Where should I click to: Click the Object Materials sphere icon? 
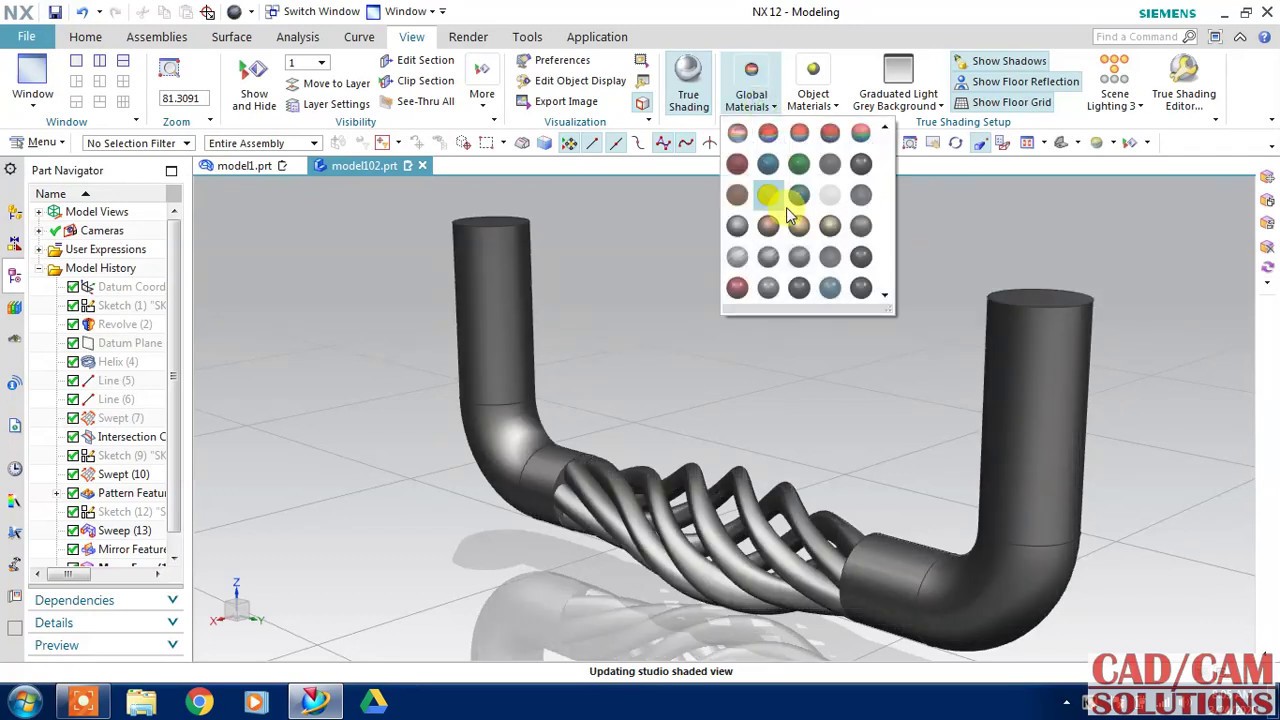click(813, 69)
